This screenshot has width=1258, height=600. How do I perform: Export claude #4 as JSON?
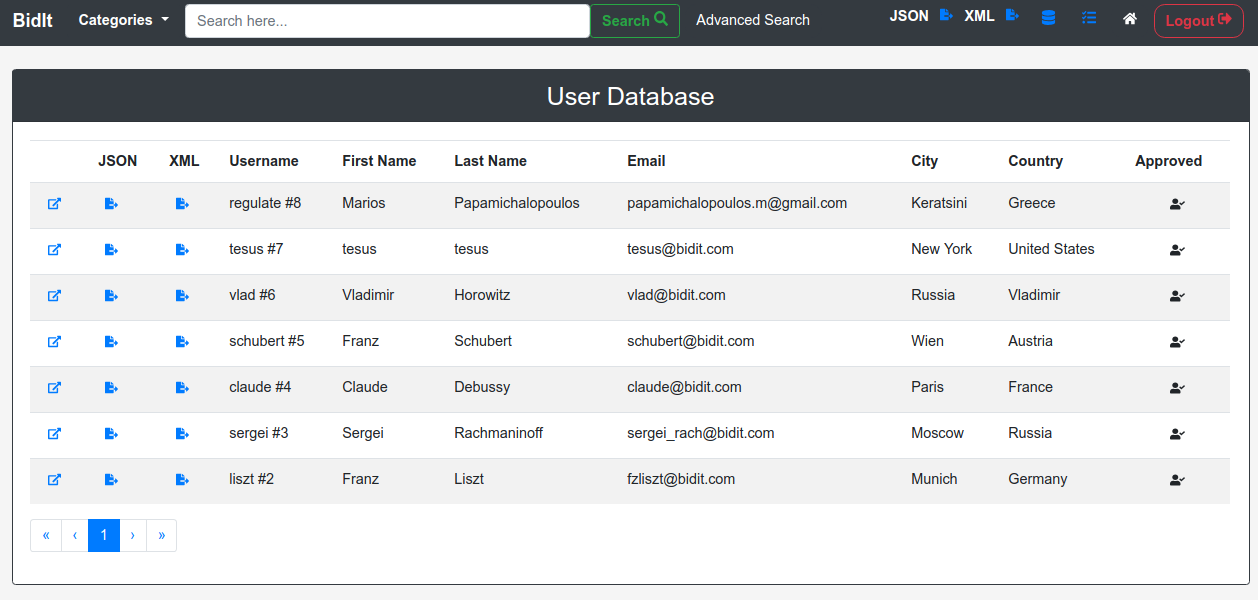[111, 388]
